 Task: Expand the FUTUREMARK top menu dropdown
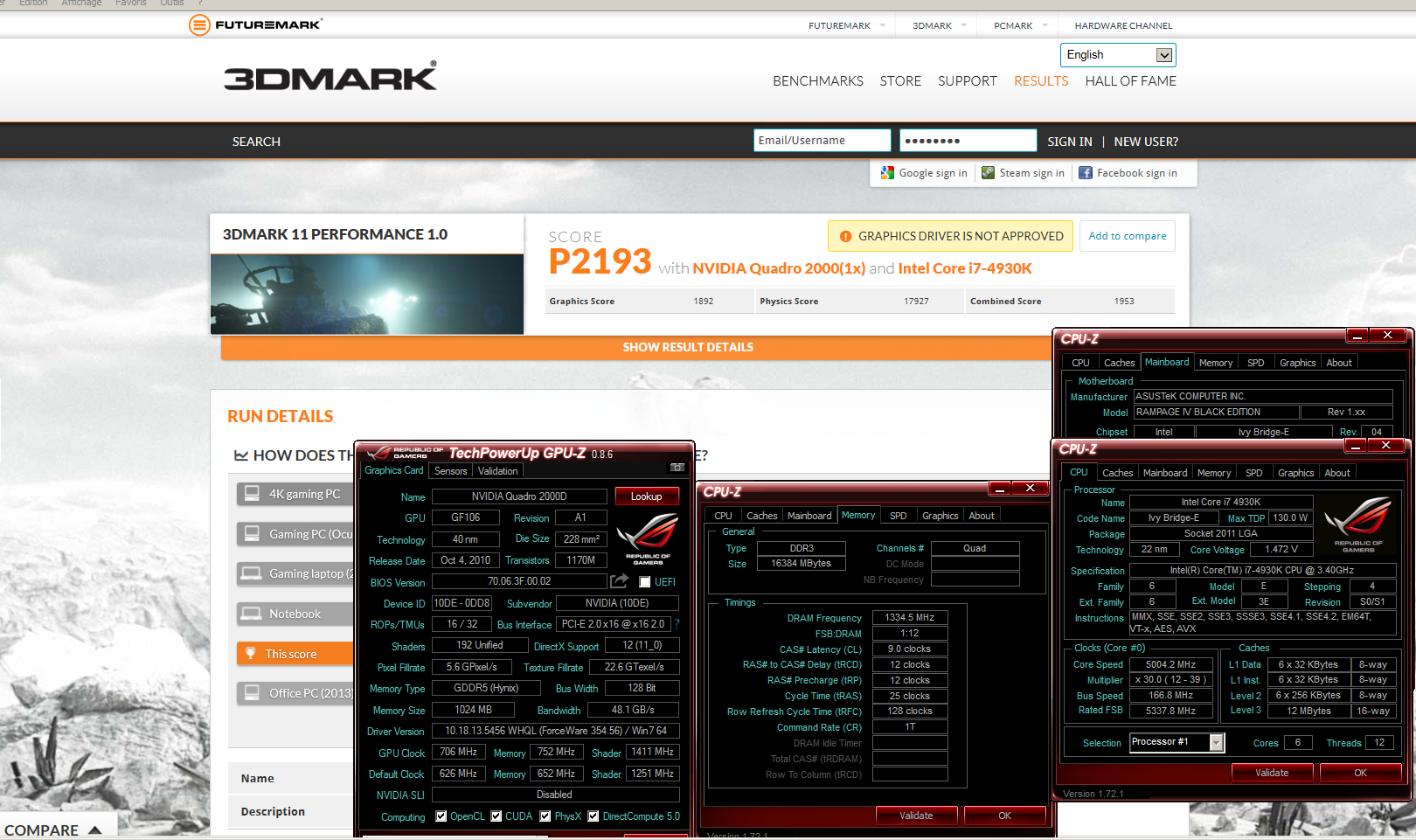tap(883, 25)
